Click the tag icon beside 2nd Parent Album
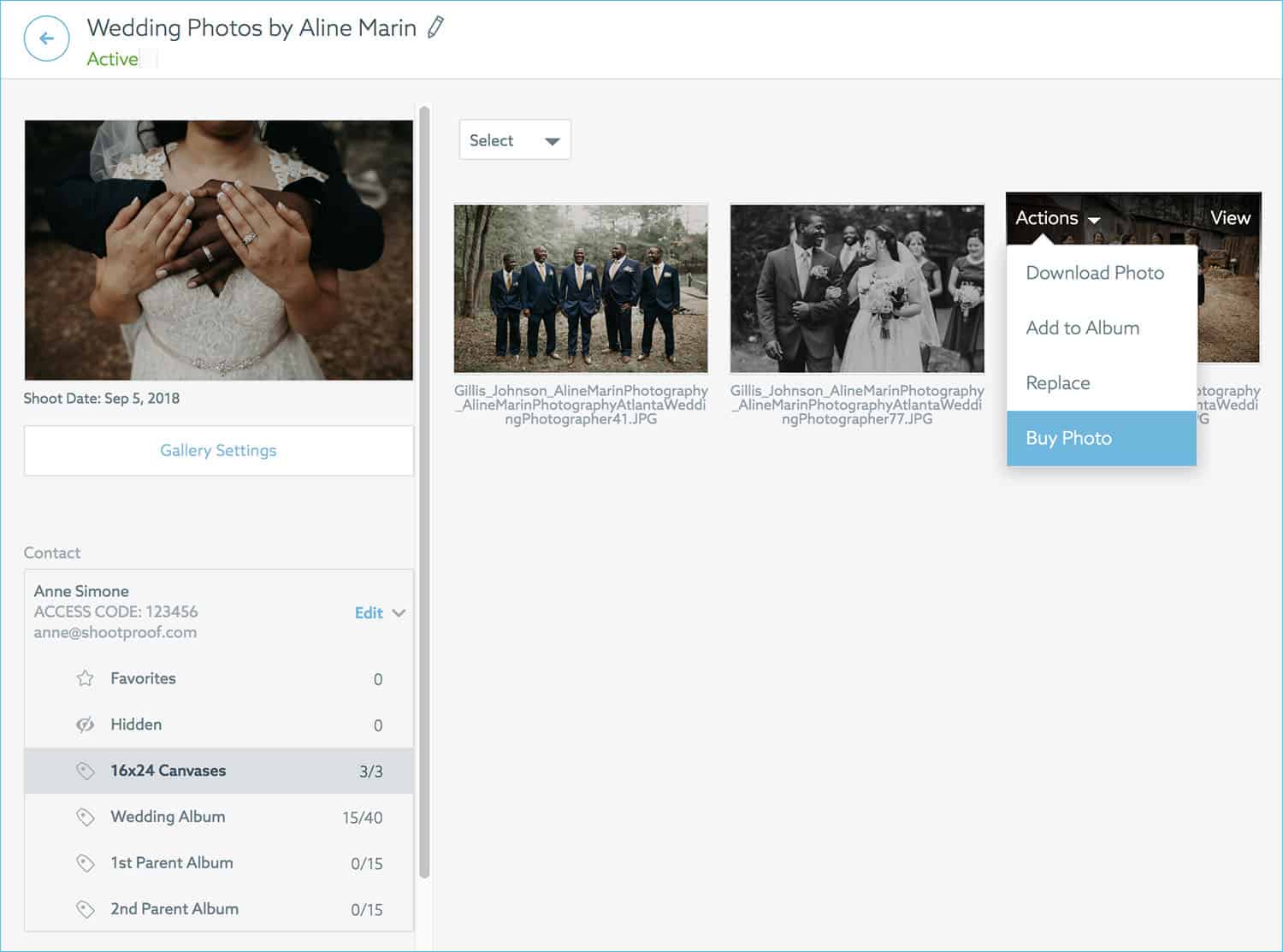 (x=85, y=909)
